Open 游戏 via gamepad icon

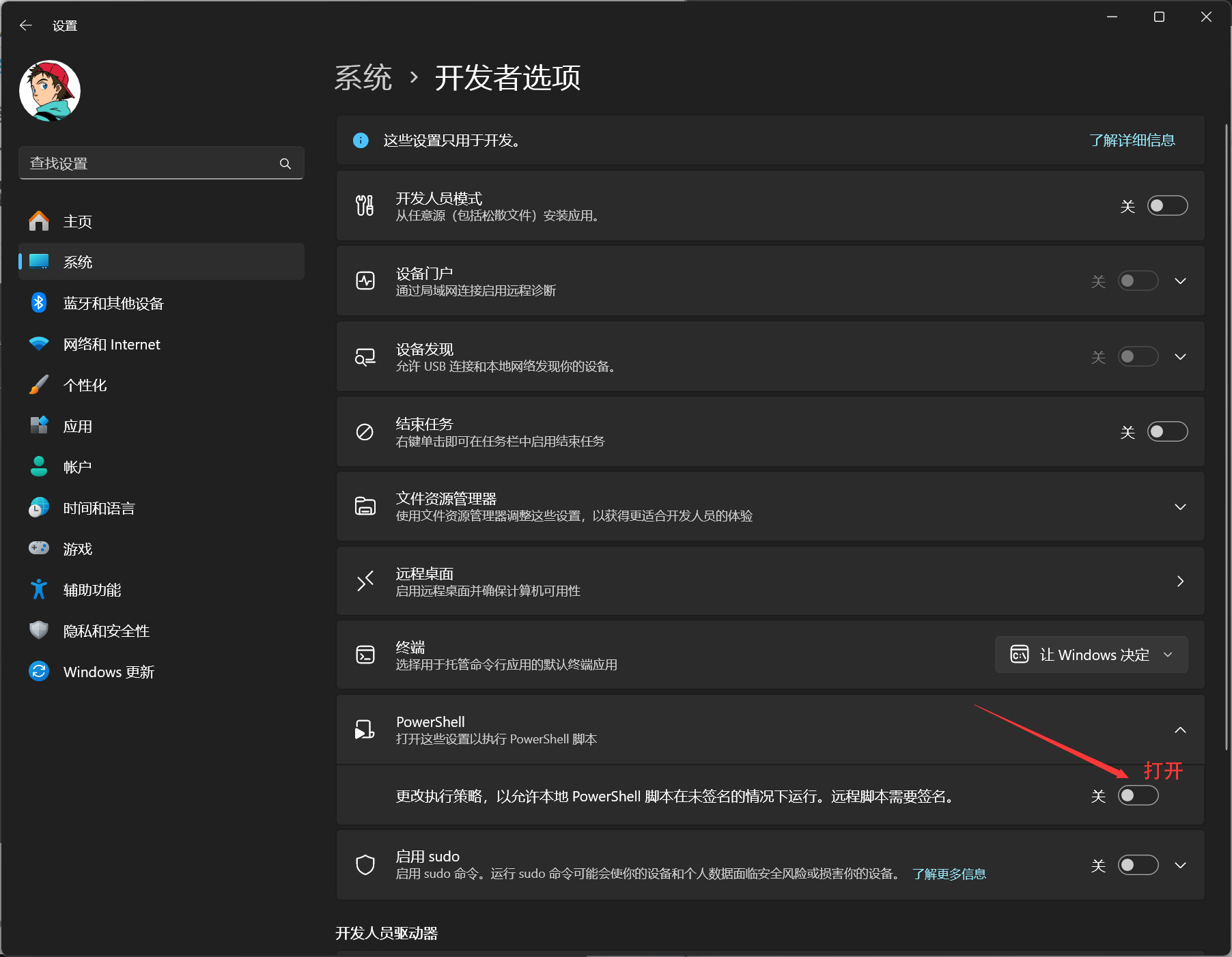39,549
